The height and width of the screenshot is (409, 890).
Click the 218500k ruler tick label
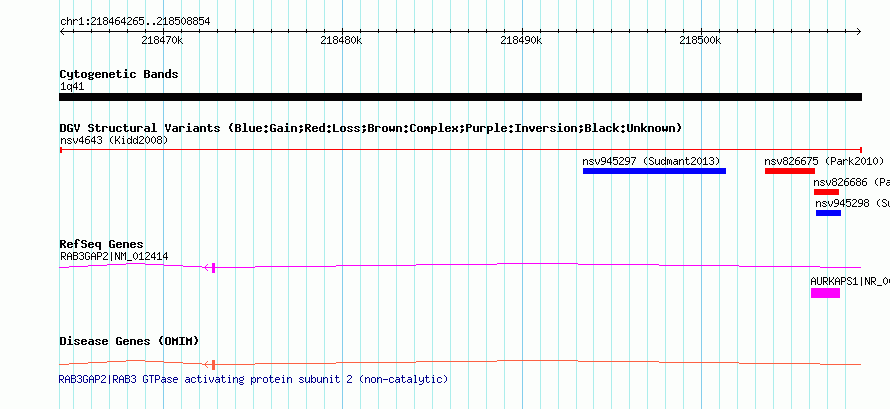700,40
